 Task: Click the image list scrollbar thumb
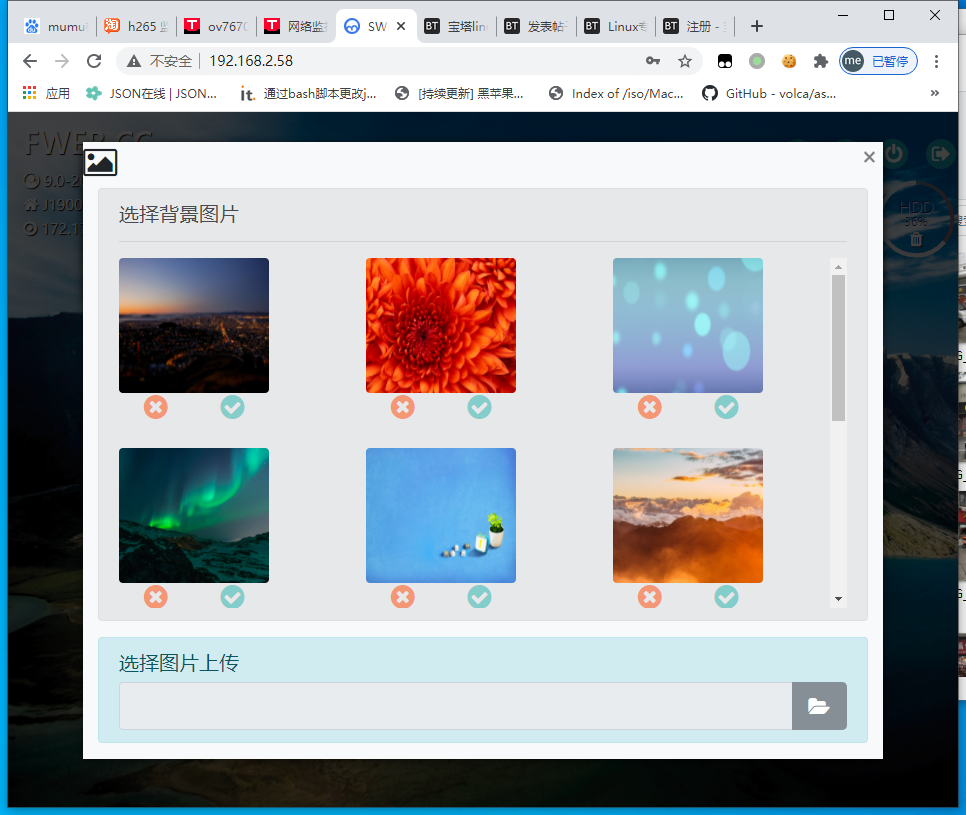coord(838,348)
